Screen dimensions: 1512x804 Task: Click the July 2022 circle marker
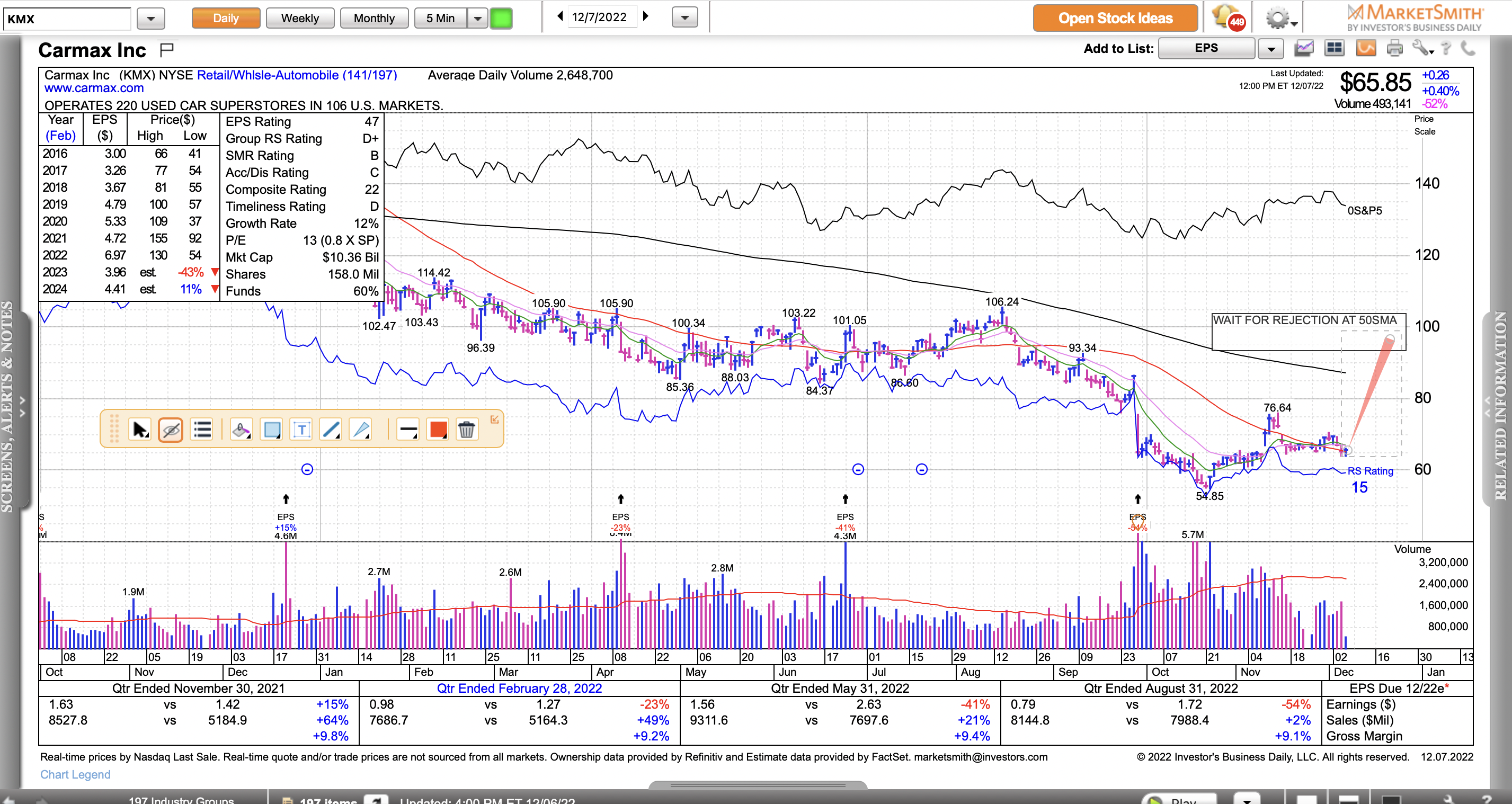pyautogui.click(x=921, y=469)
